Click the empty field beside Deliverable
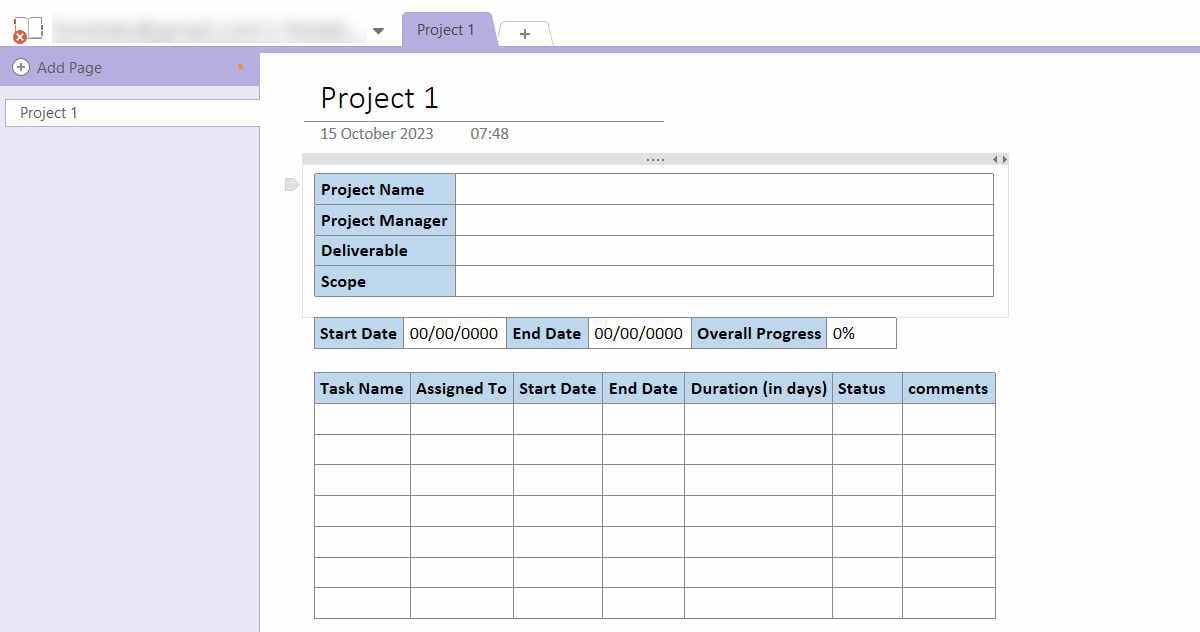1200x632 pixels. (x=724, y=251)
